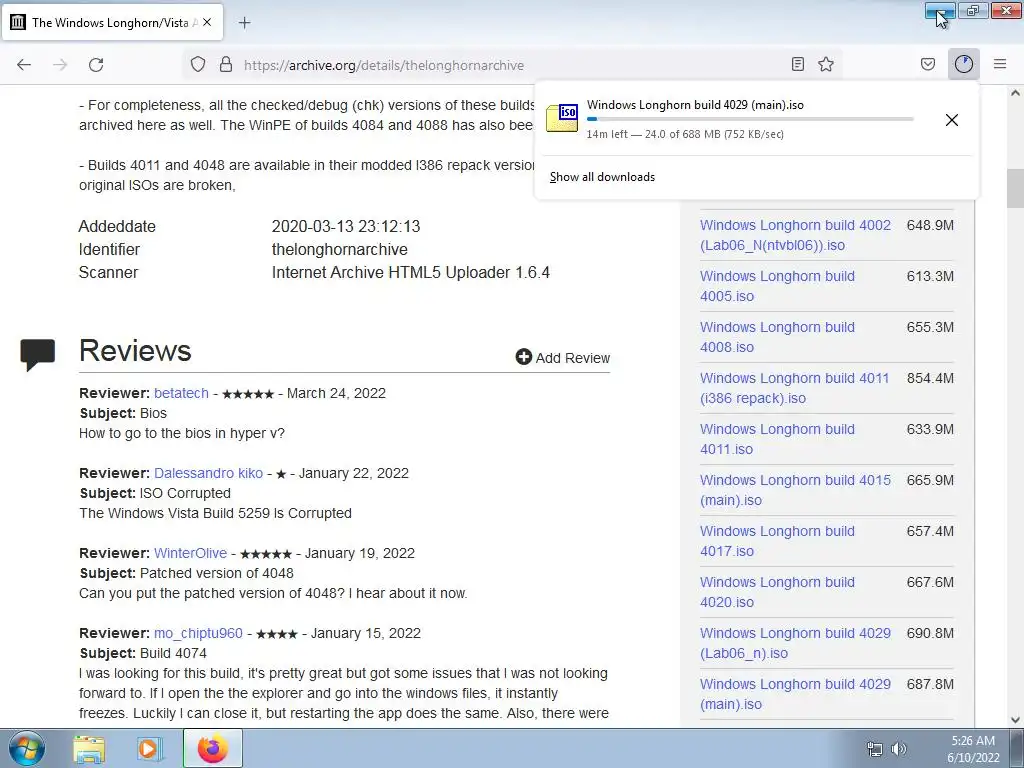Open Windows Explorer from the taskbar
This screenshot has width=1024, height=768.
pos(89,748)
